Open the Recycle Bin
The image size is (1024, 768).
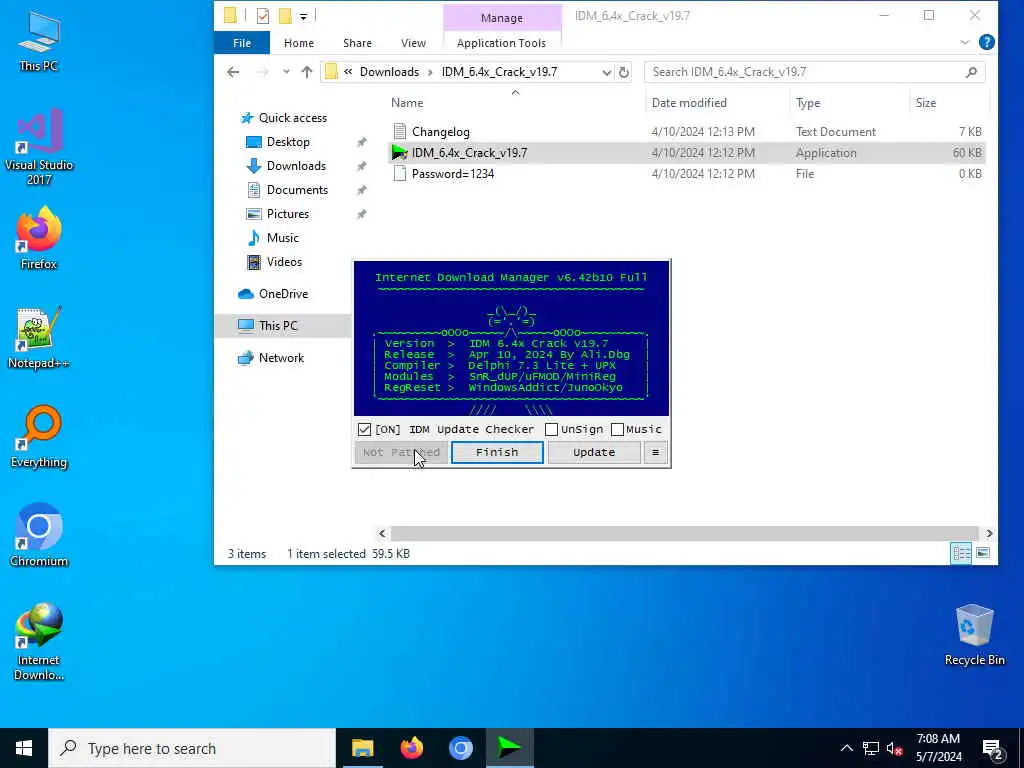[x=974, y=635]
